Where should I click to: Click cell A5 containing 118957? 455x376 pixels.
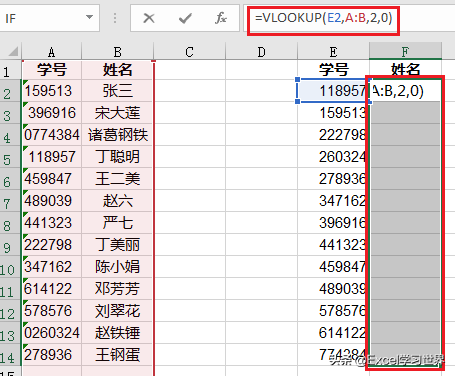52,157
